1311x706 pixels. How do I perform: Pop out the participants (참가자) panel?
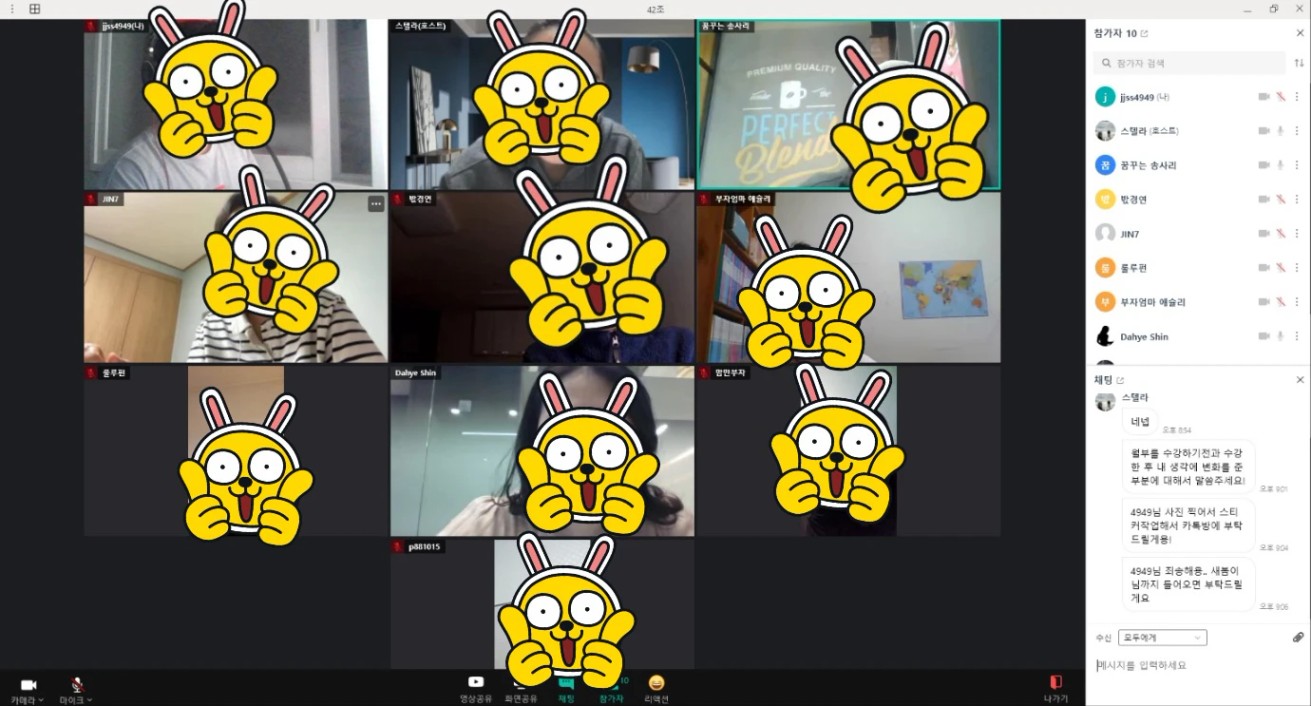click(1144, 33)
